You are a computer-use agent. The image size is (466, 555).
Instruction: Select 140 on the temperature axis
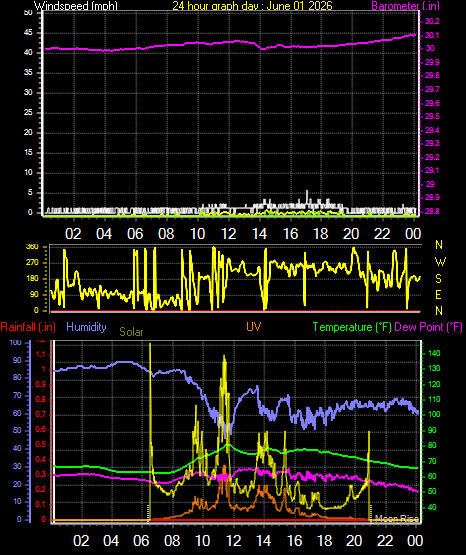[x=434, y=353]
